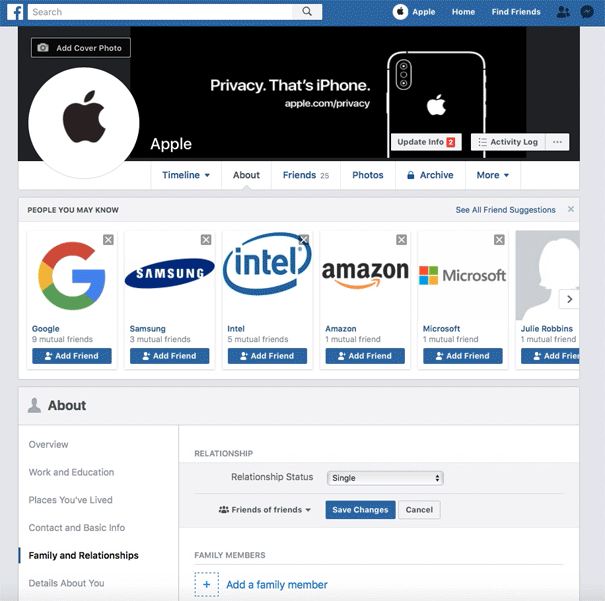Select Details About You section

point(66,583)
